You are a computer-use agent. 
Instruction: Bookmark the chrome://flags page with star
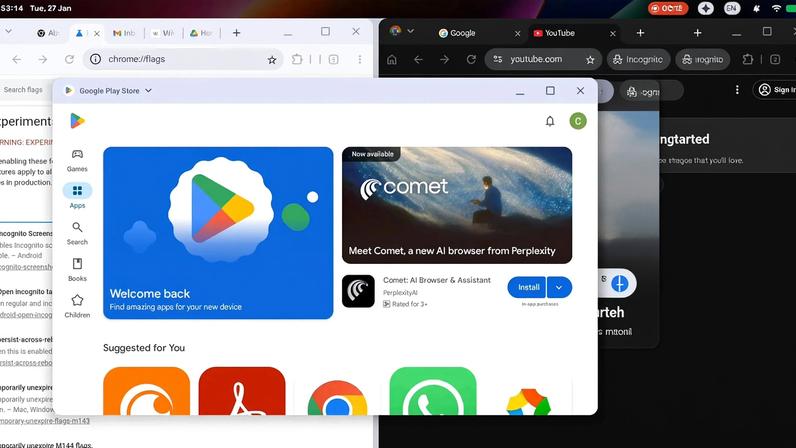click(x=272, y=60)
